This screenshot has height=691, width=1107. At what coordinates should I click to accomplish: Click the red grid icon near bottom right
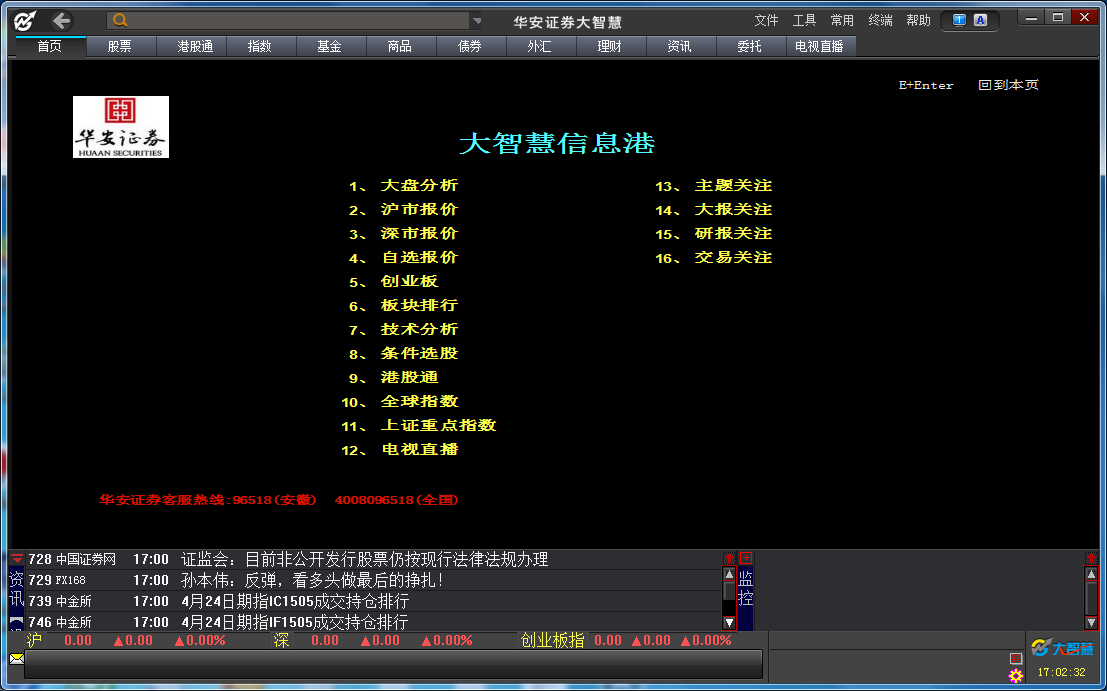[1016, 659]
